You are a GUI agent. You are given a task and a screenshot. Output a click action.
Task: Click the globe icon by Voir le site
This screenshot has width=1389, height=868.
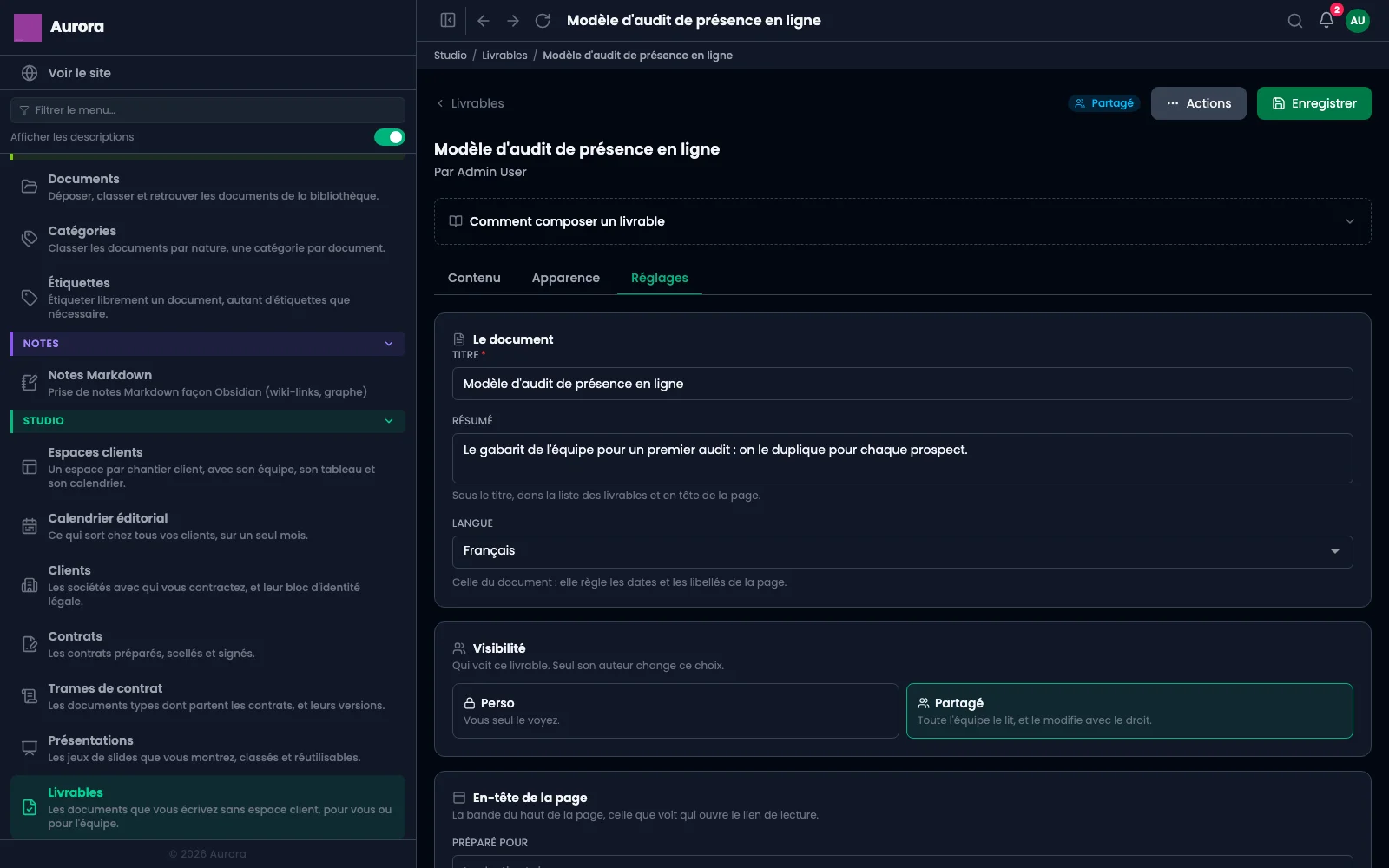(30, 73)
